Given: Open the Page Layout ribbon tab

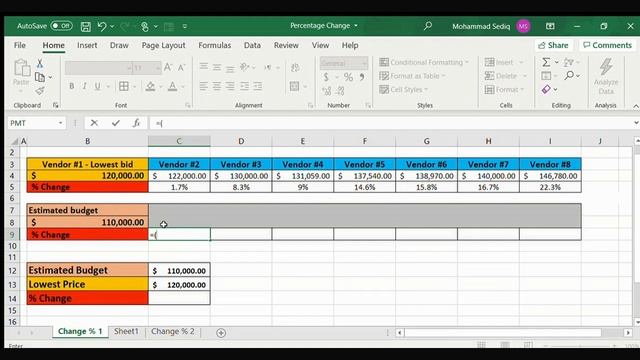Looking at the screenshot, I should (x=163, y=45).
